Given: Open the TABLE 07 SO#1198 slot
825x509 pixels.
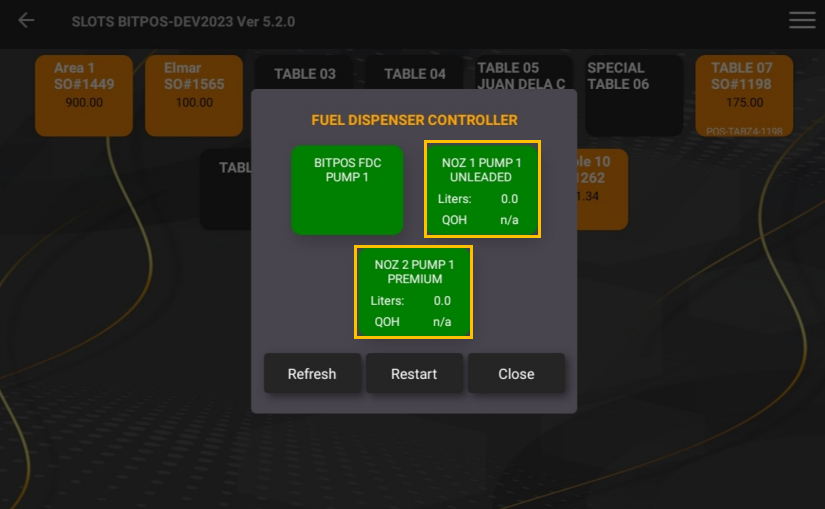Looking at the screenshot, I should tap(743, 95).
